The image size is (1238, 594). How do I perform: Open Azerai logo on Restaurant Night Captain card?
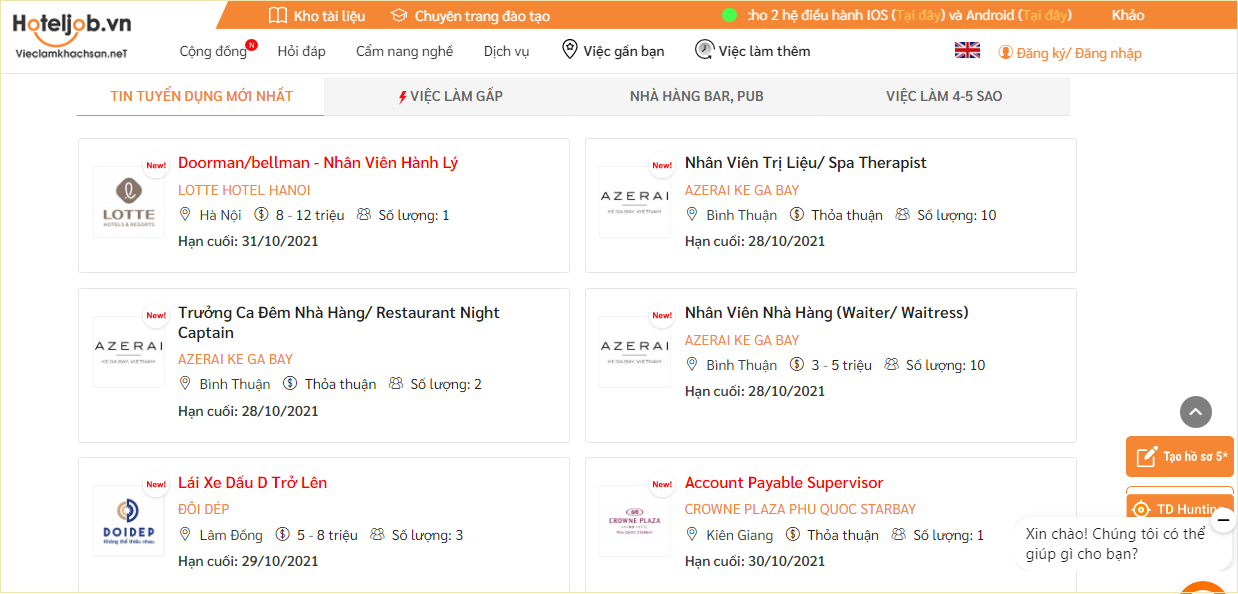[x=129, y=352]
